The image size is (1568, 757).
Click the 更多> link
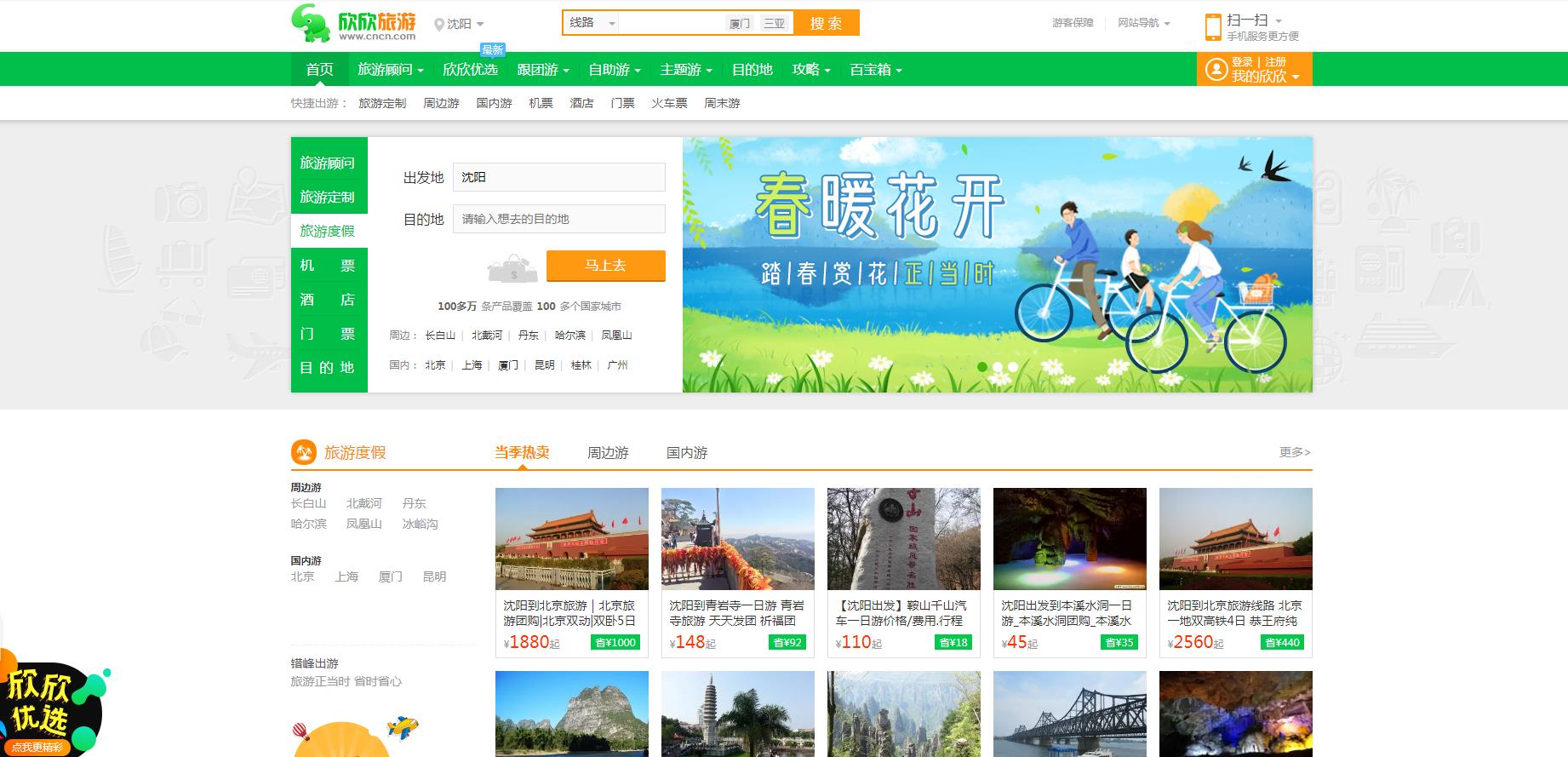coord(1295,451)
